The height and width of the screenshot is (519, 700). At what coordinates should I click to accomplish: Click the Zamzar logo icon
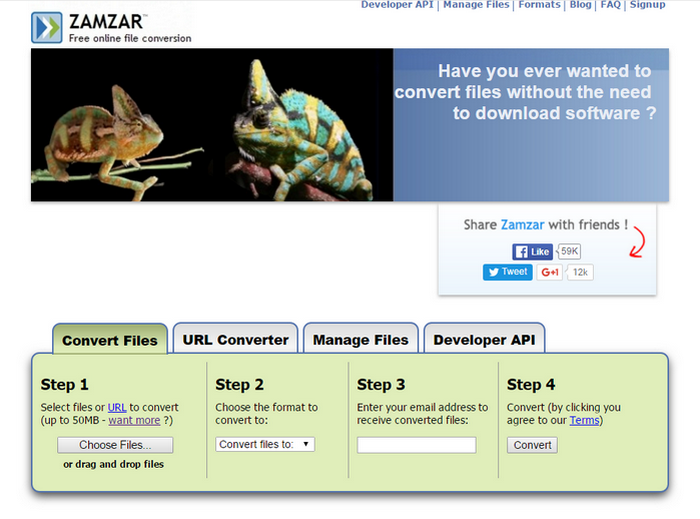pyautogui.click(x=46, y=28)
